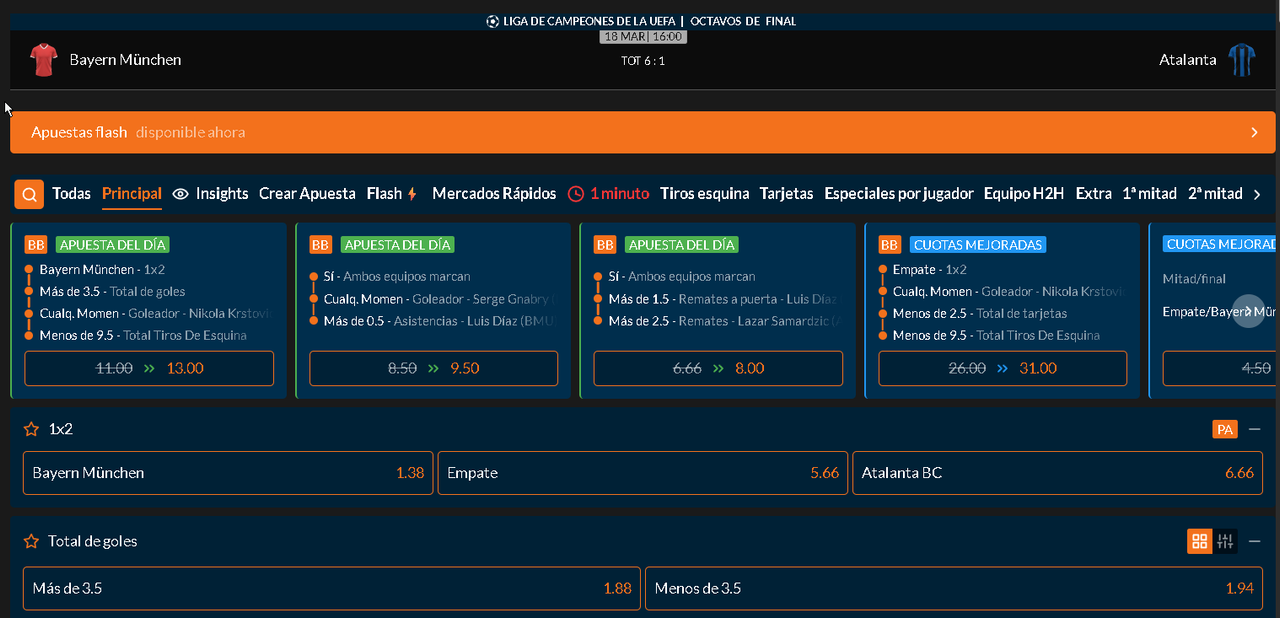Add boosted 11.00 to 13.00 bet
This screenshot has width=1280, height=618.
149,368
